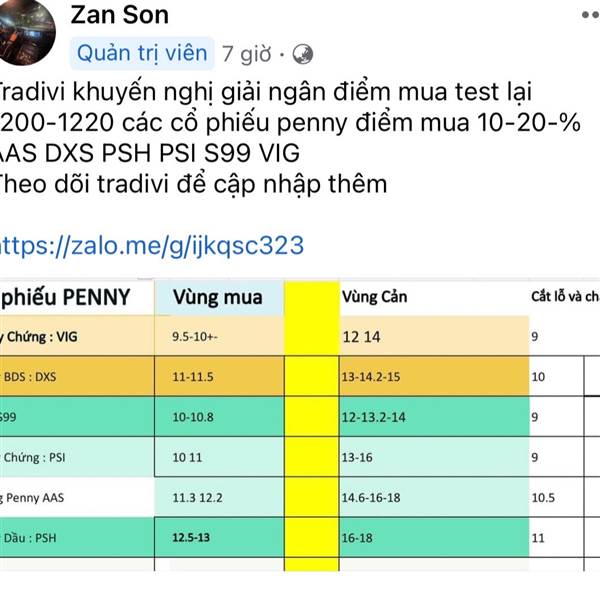
Task: Open the zalo.me group link
Action: [152, 245]
